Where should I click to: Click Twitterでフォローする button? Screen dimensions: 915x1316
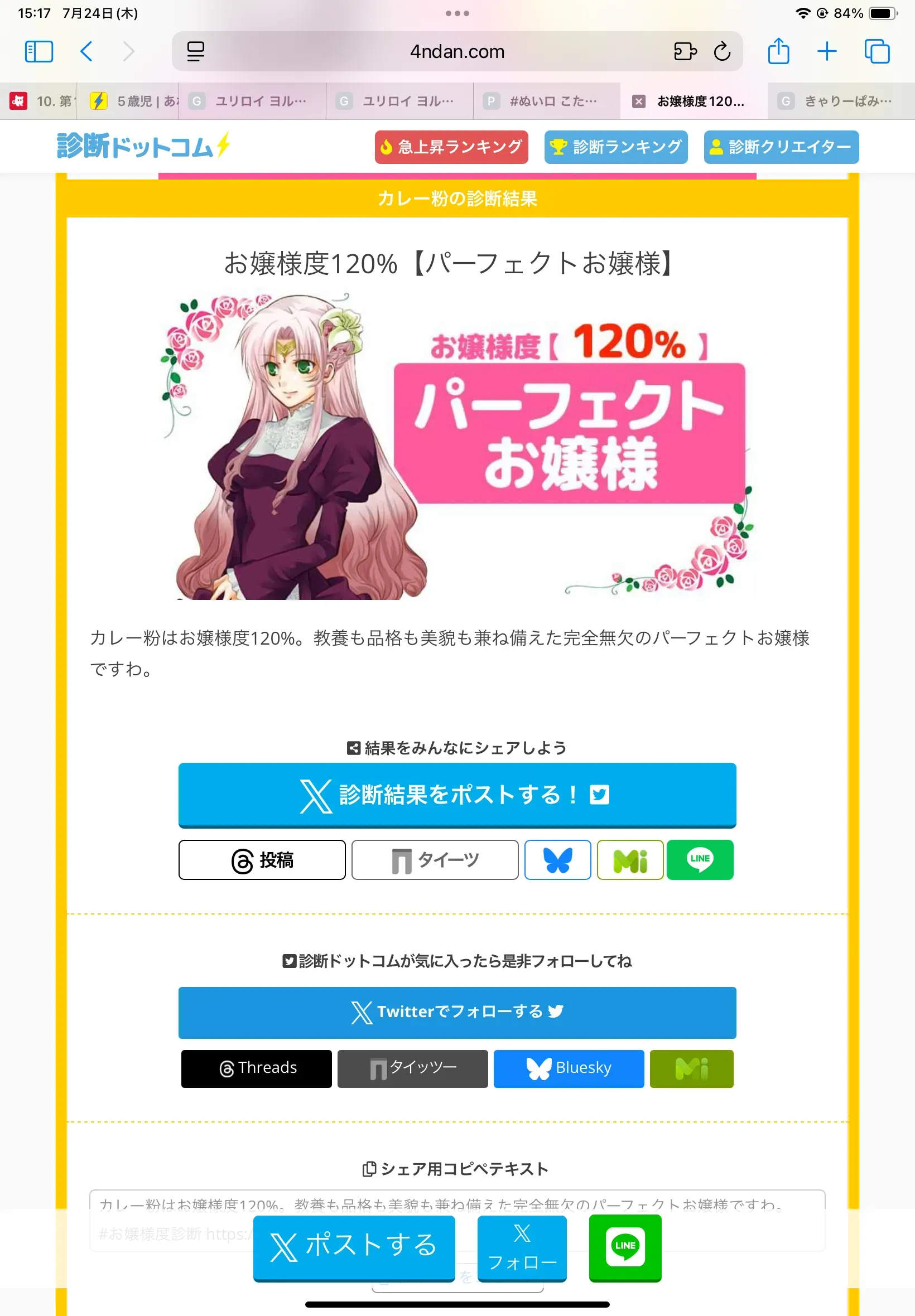(x=457, y=1012)
